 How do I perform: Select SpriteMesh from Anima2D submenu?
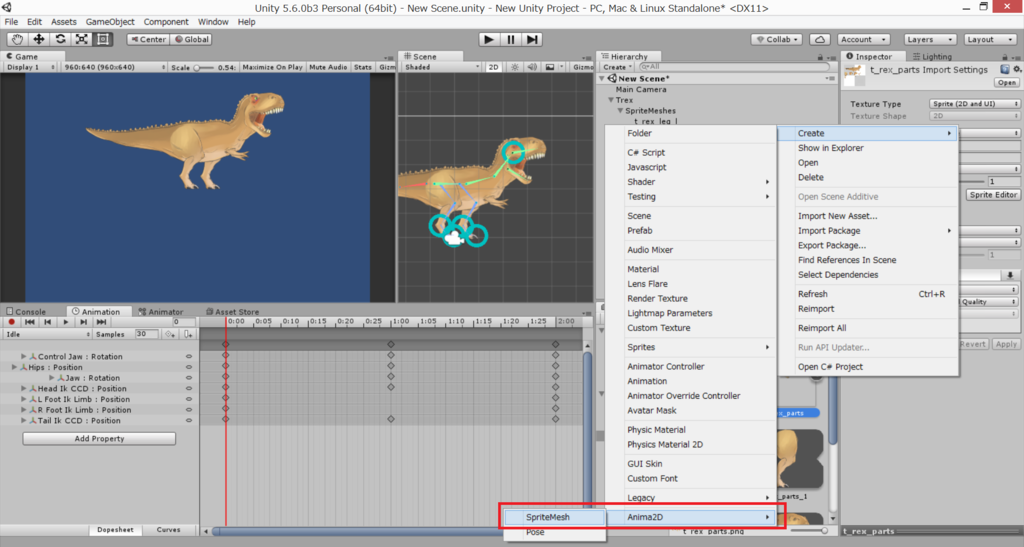coord(554,517)
